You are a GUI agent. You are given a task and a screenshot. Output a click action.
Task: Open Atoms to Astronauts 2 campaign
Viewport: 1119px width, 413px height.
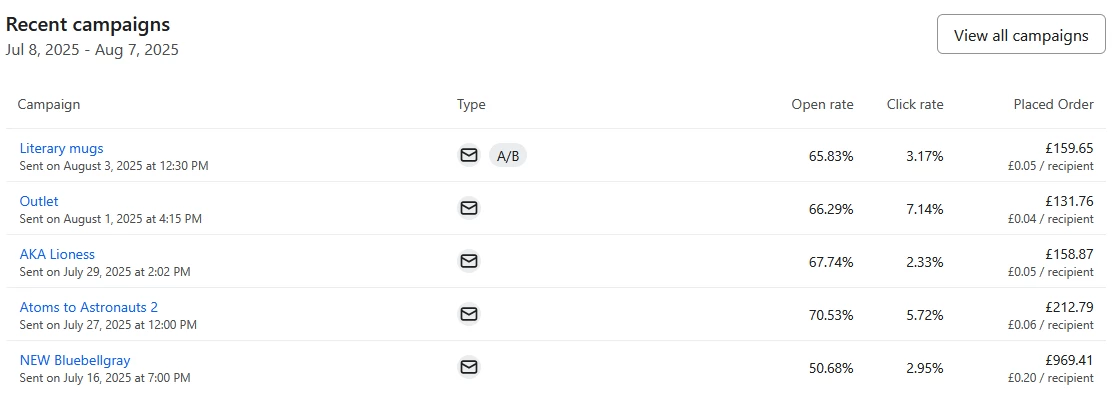(x=88, y=307)
